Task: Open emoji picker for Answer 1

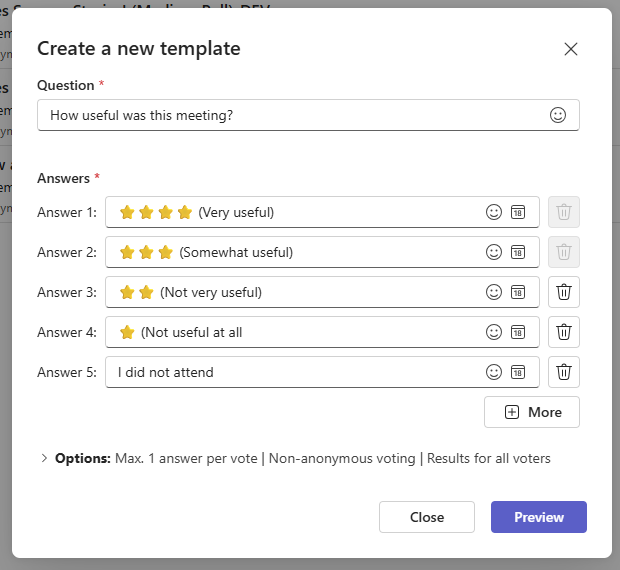Action: coord(493,212)
